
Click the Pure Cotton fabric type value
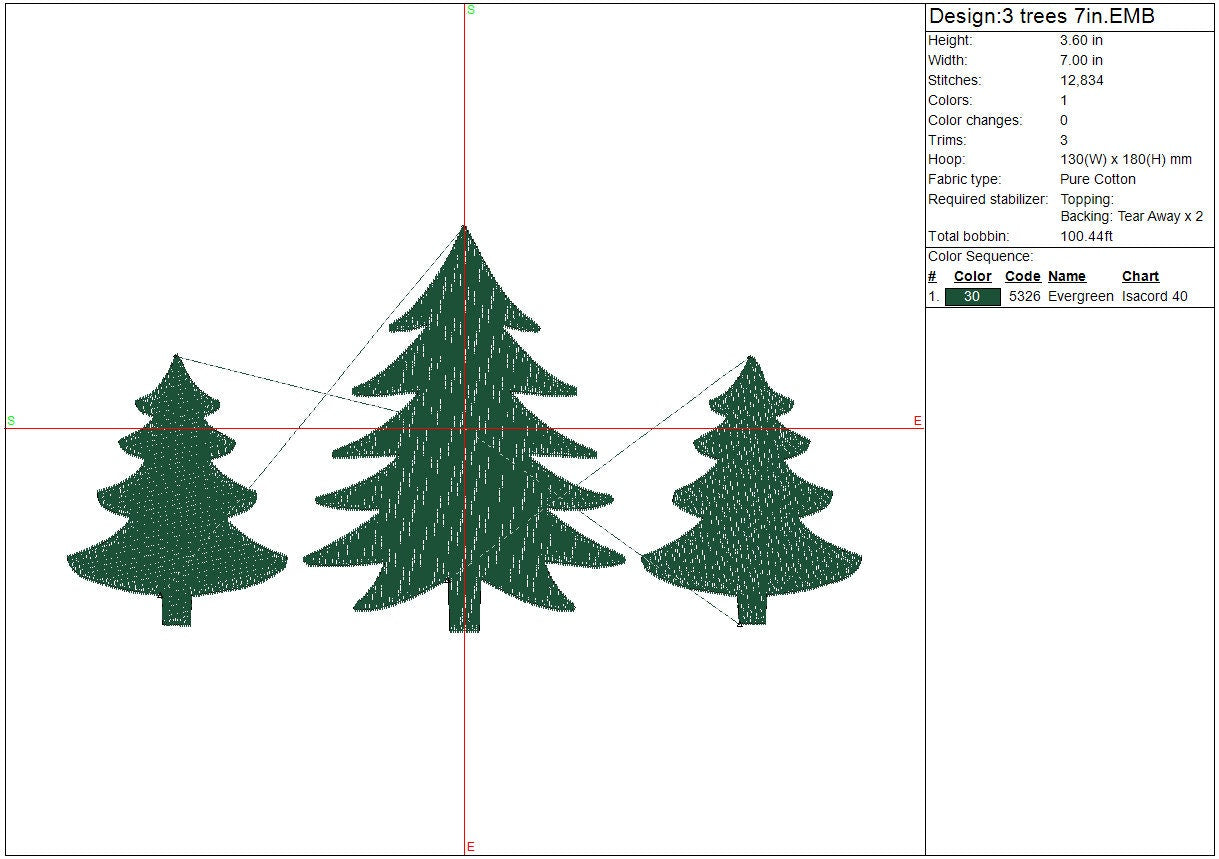[1098, 180]
